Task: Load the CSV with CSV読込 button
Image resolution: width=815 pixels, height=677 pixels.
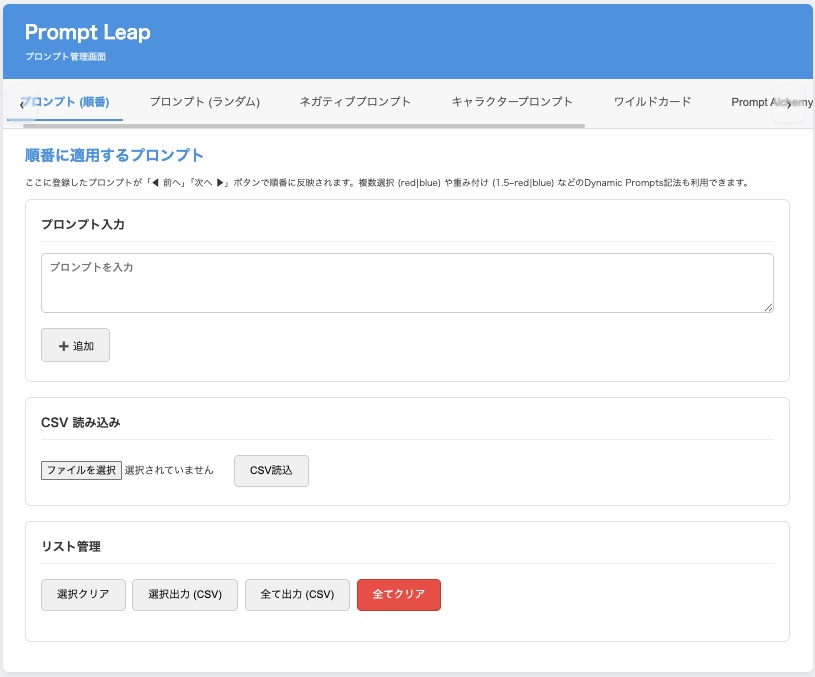Action: point(271,471)
